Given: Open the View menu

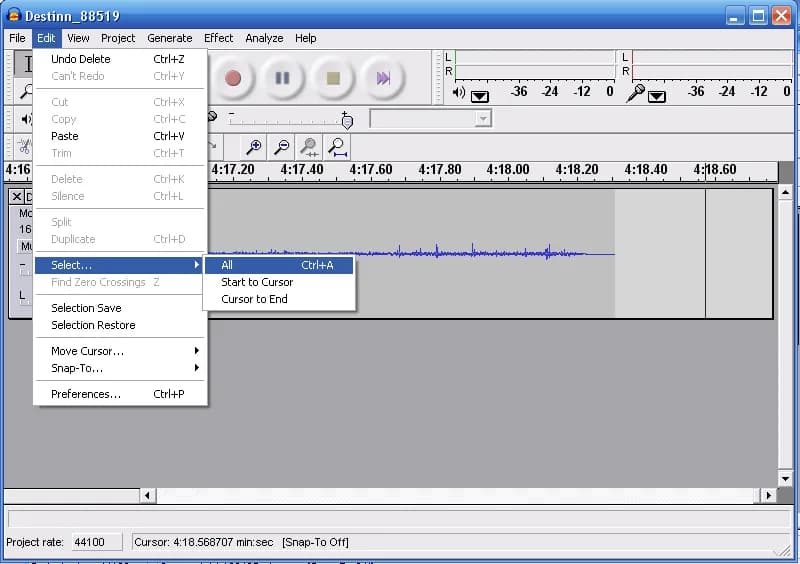Looking at the screenshot, I should click(78, 38).
